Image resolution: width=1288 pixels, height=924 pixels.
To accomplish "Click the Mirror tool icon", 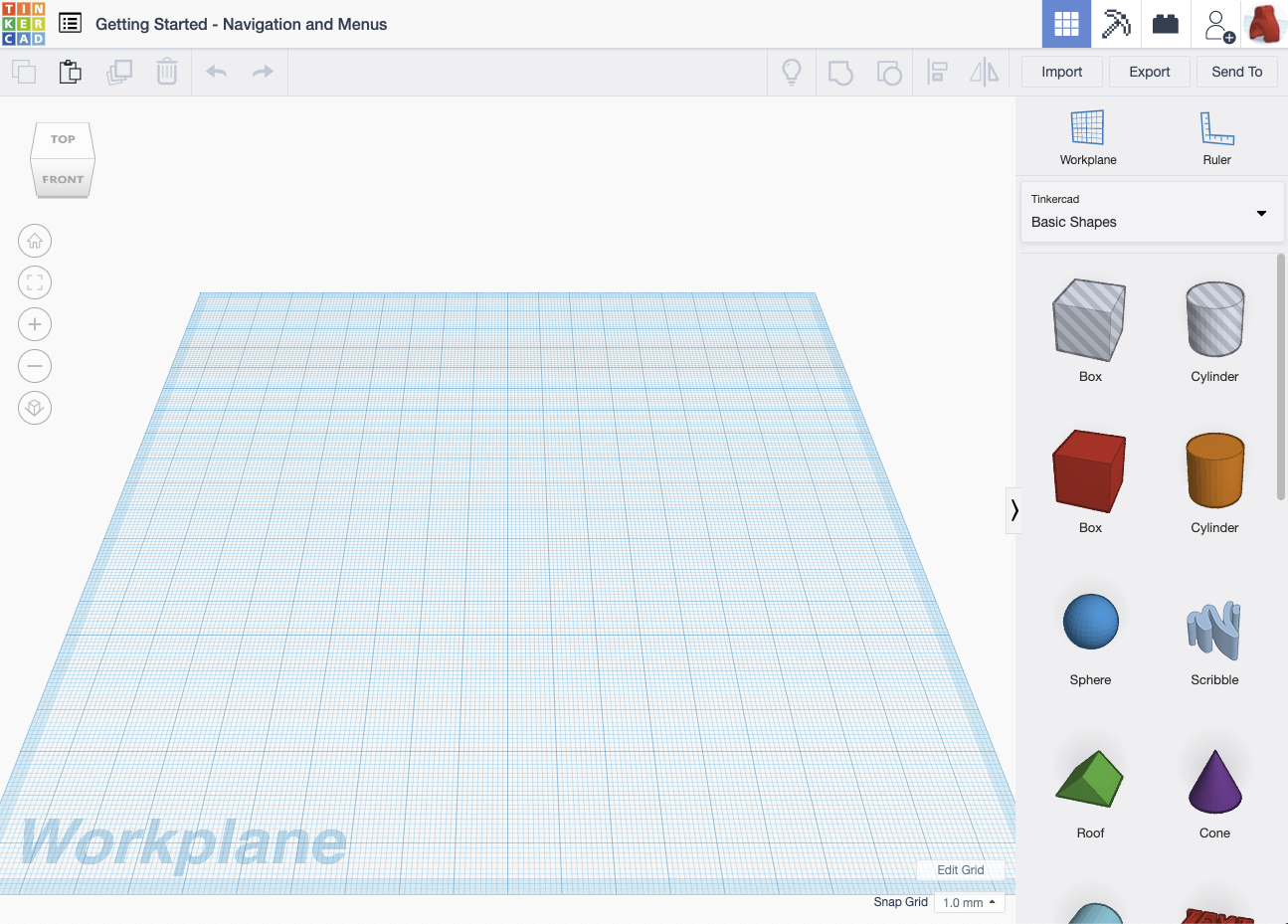I will (x=984, y=72).
